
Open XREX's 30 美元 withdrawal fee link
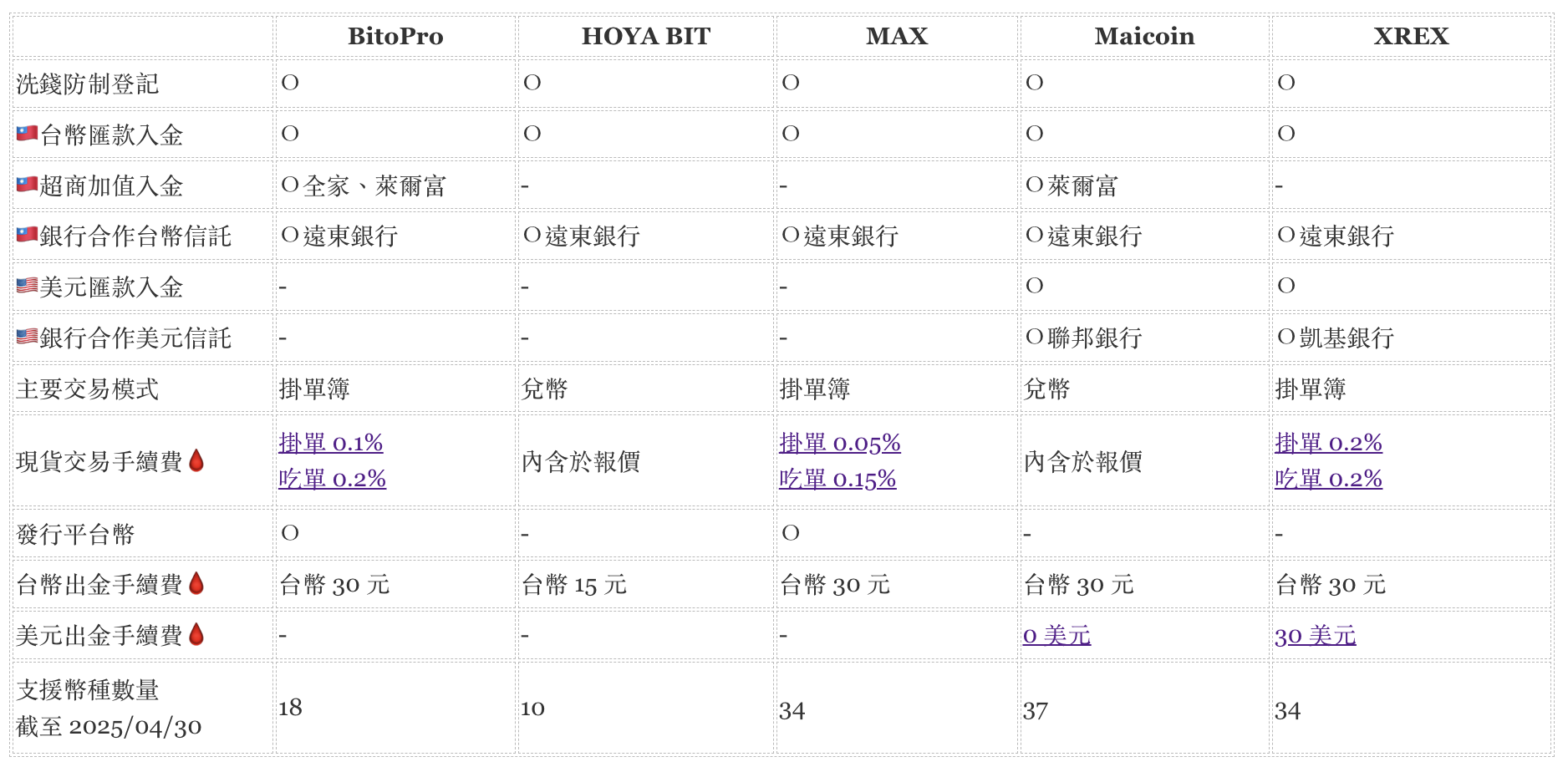coord(1315,636)
